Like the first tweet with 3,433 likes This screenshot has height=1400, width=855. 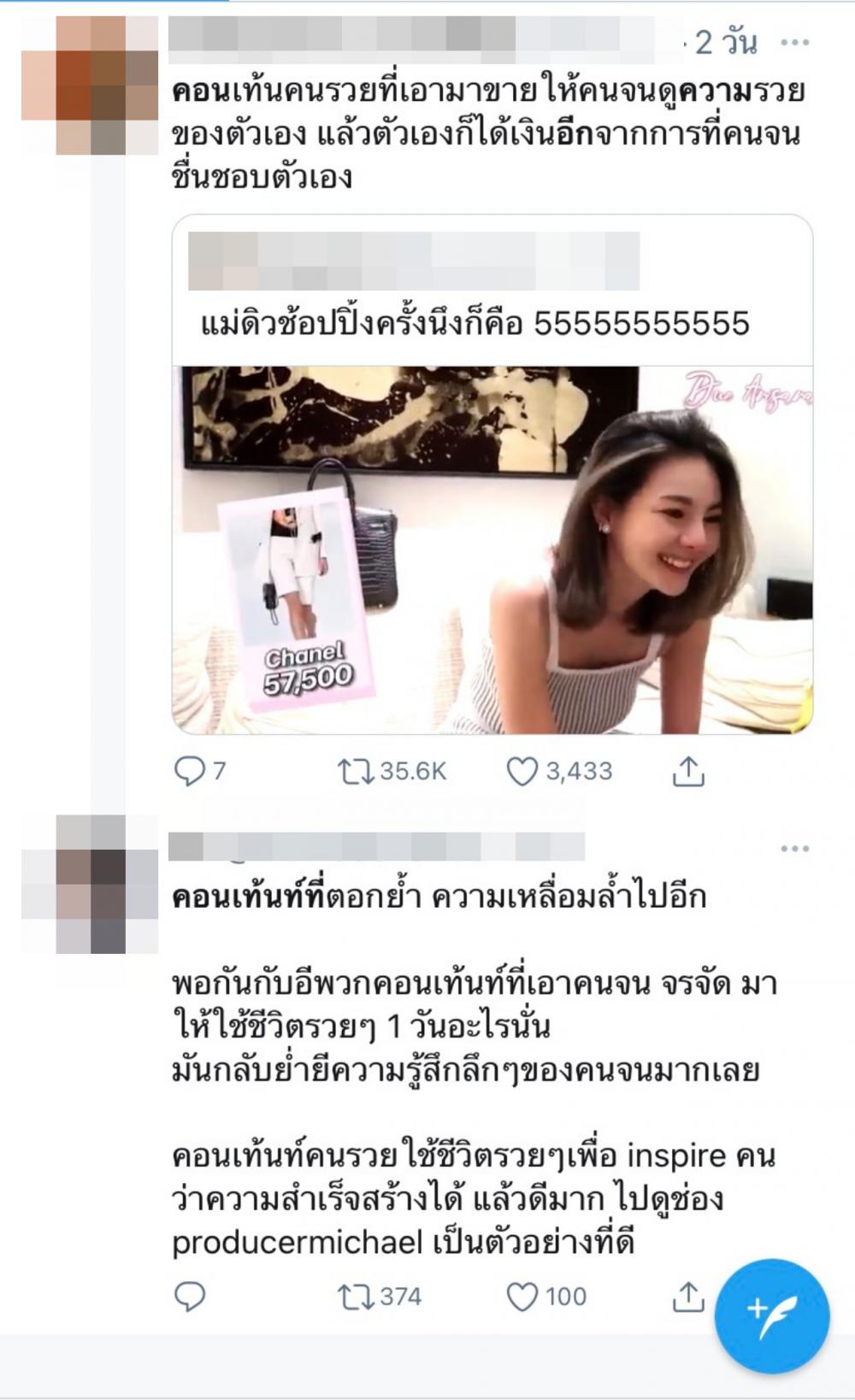560,771
